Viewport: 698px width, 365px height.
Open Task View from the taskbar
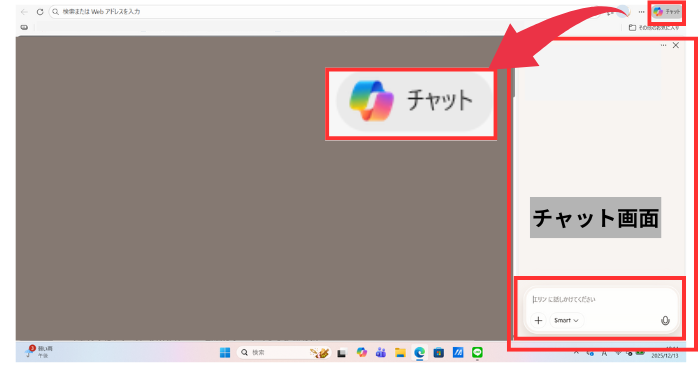point(342,353)
